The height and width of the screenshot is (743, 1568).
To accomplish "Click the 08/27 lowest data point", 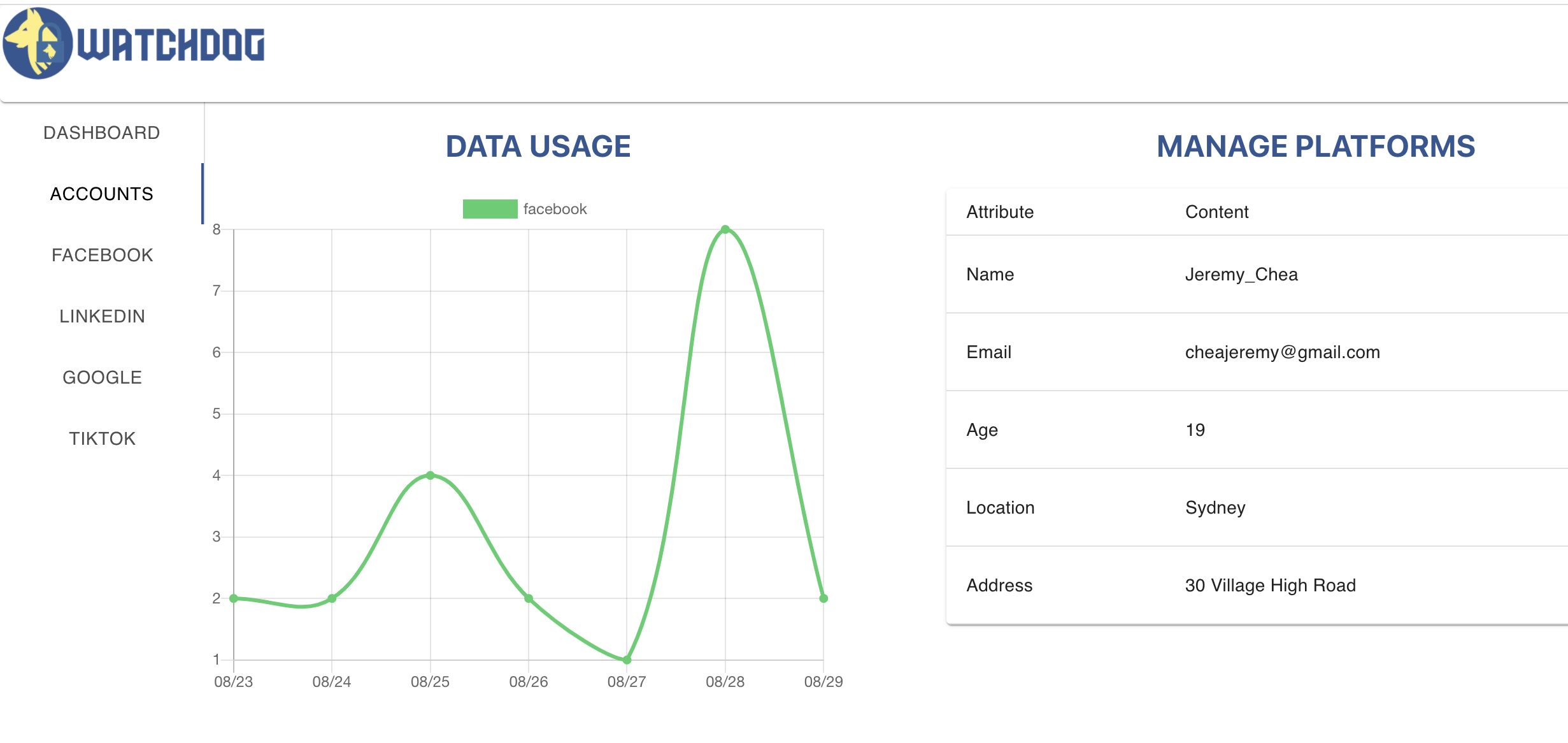I will tap(627, 660).
